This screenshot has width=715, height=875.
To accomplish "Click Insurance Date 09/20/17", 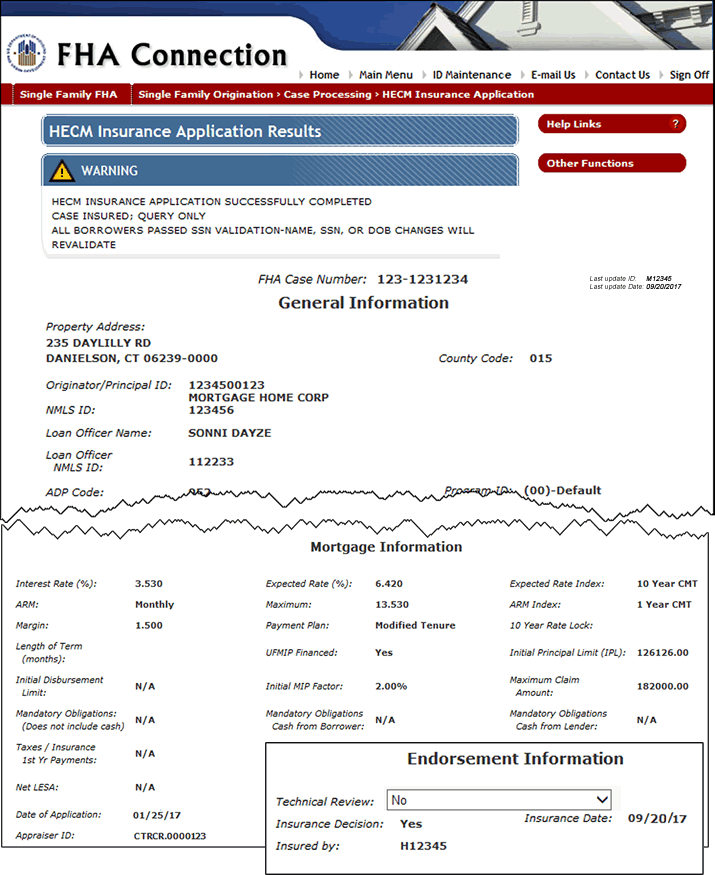I will coord(658,819).
